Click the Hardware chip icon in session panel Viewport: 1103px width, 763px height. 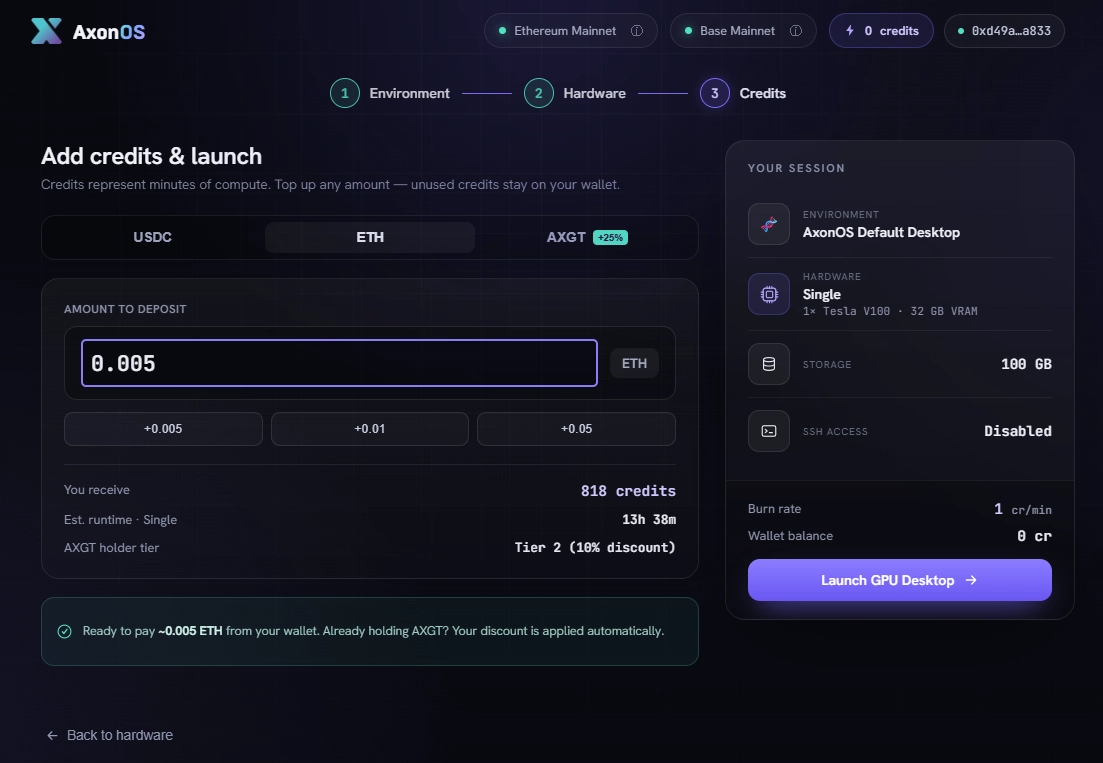click(769, 294)
